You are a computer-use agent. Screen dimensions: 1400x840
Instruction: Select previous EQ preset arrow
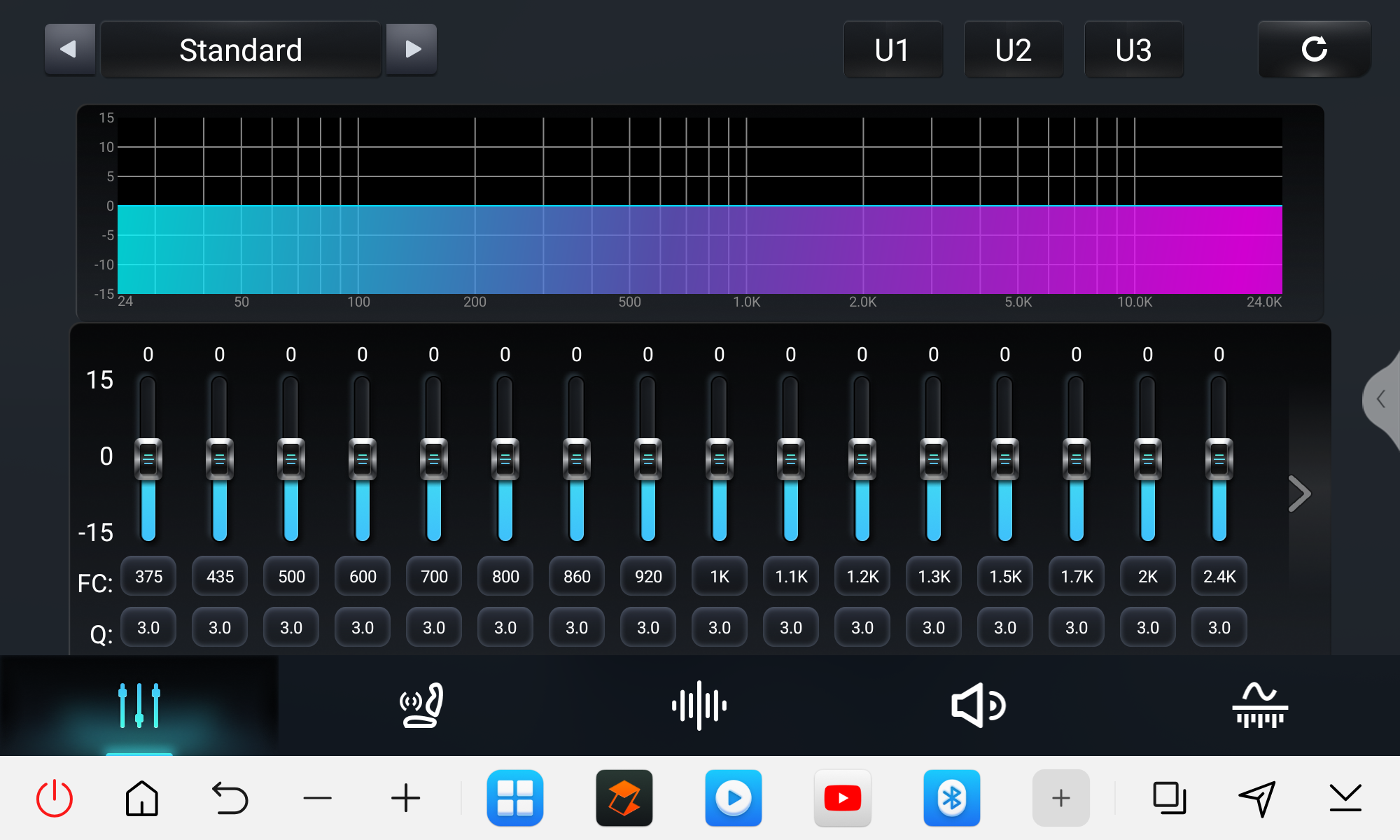(x=69, y=50)
